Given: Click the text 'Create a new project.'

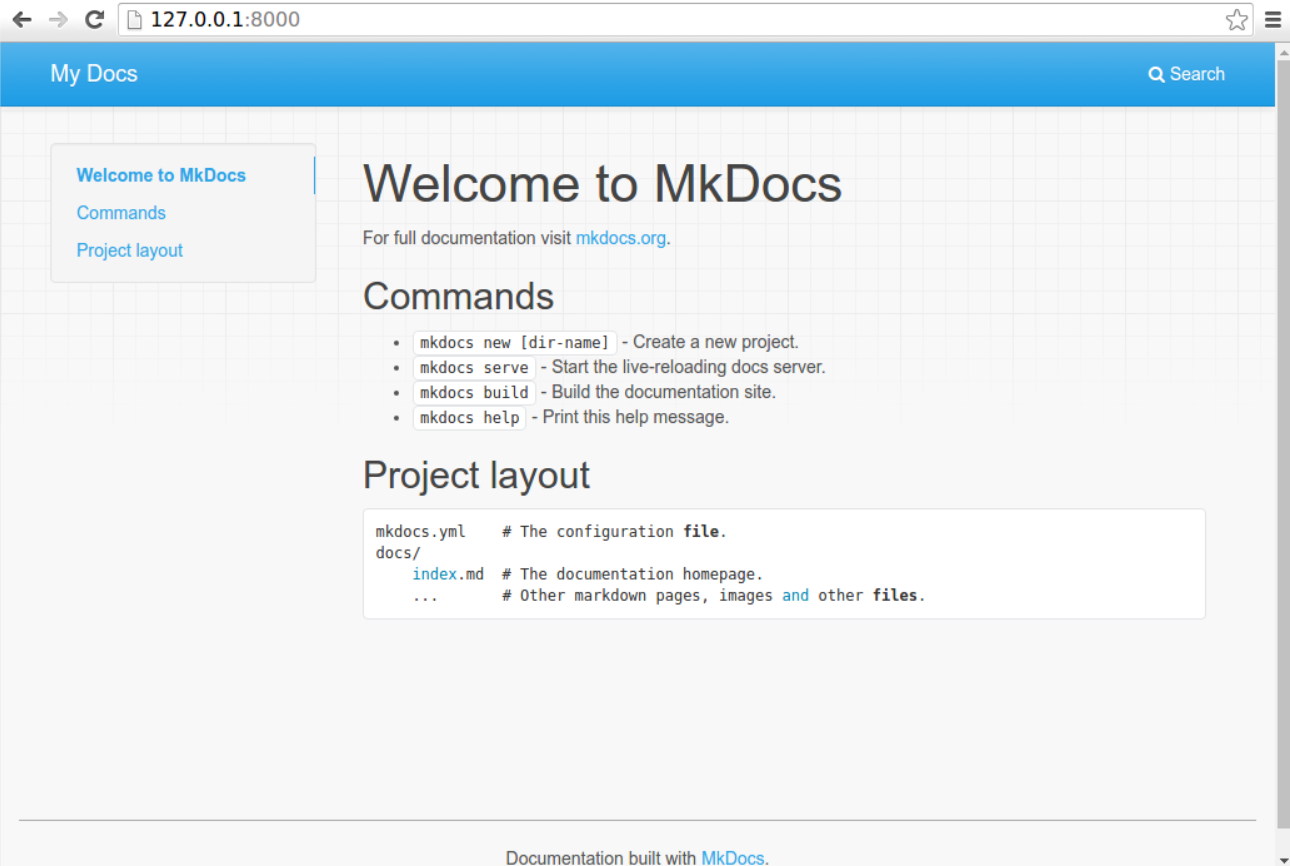Looking at the screenshot, I should [716, 342].
